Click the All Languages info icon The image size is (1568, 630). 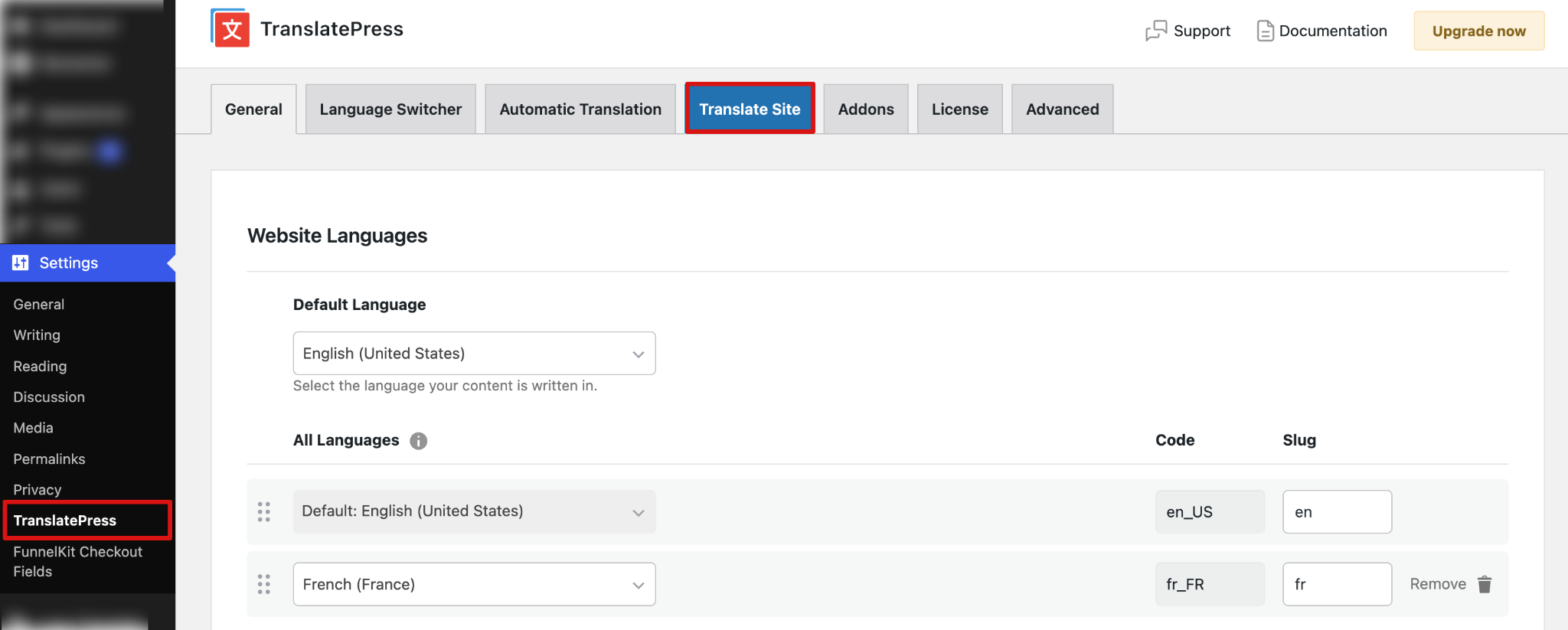[418, 441]
